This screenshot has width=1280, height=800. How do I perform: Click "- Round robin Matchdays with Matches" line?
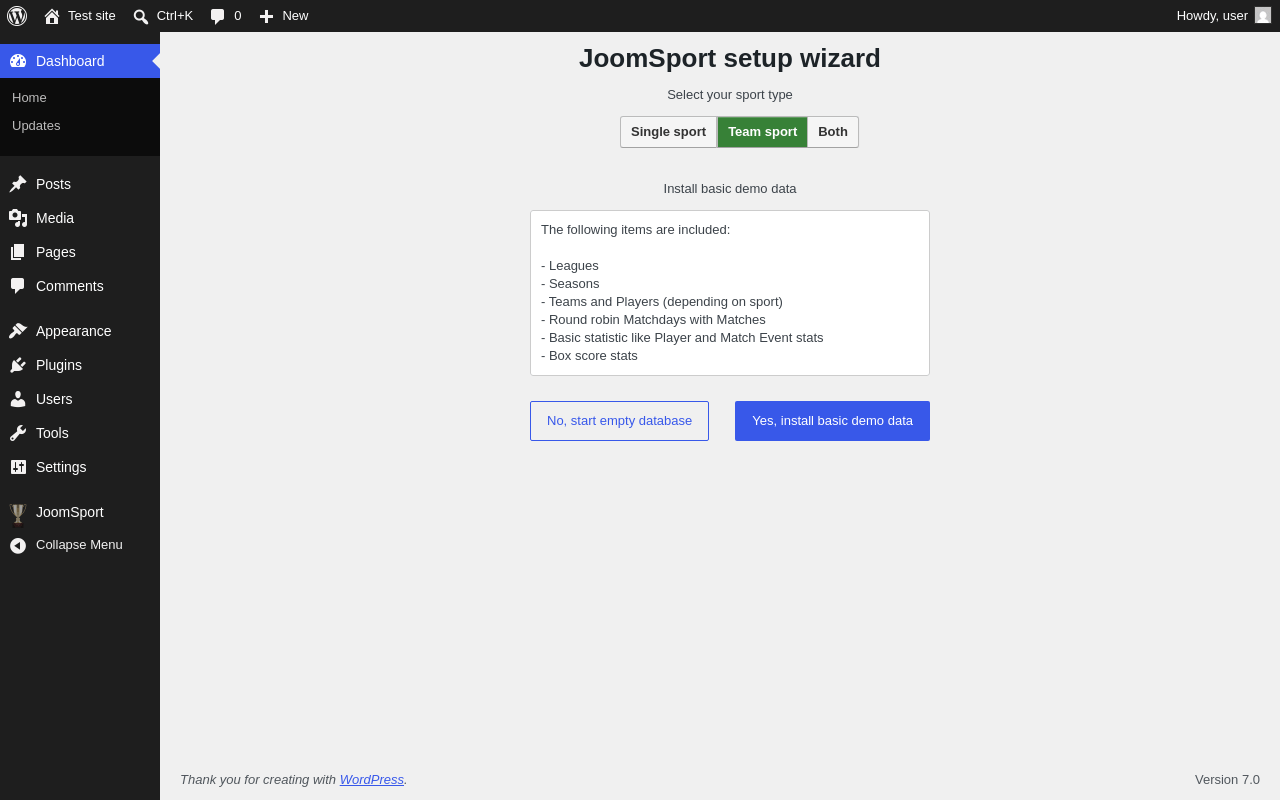[x=653, y=320]
